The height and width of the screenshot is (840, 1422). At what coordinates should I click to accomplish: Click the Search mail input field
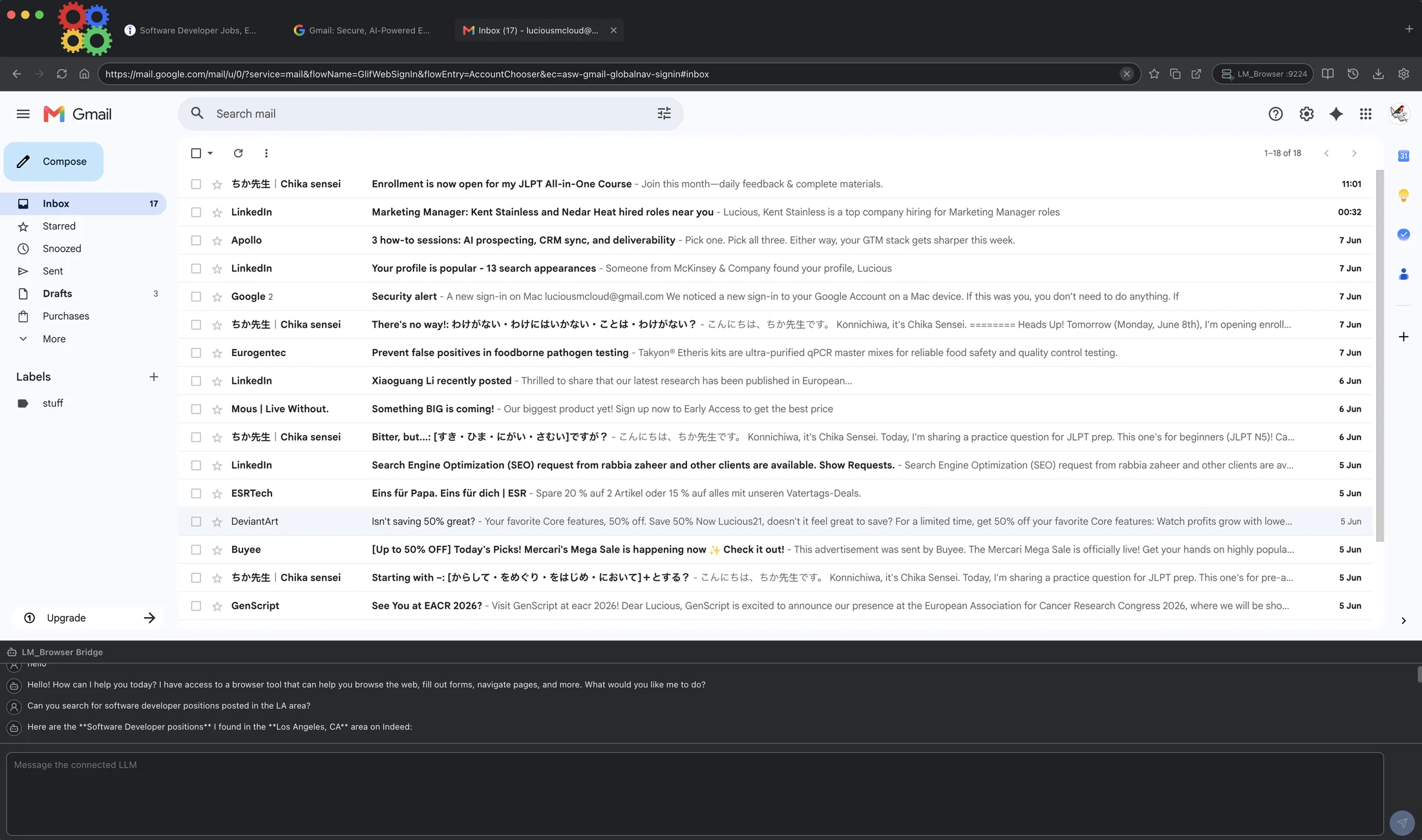coord(430,114)
